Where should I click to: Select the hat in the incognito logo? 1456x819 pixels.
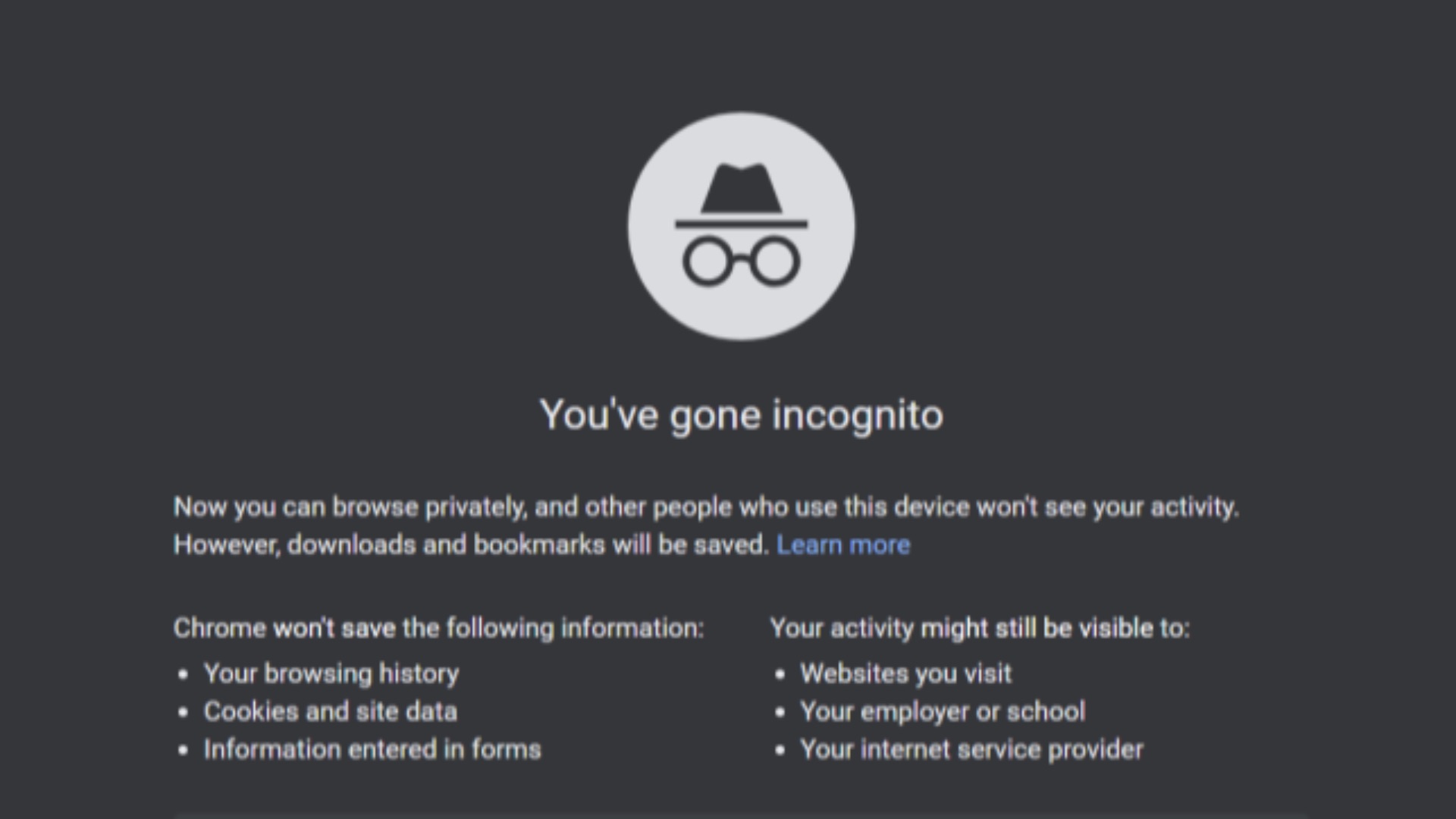tap(742, 190)
